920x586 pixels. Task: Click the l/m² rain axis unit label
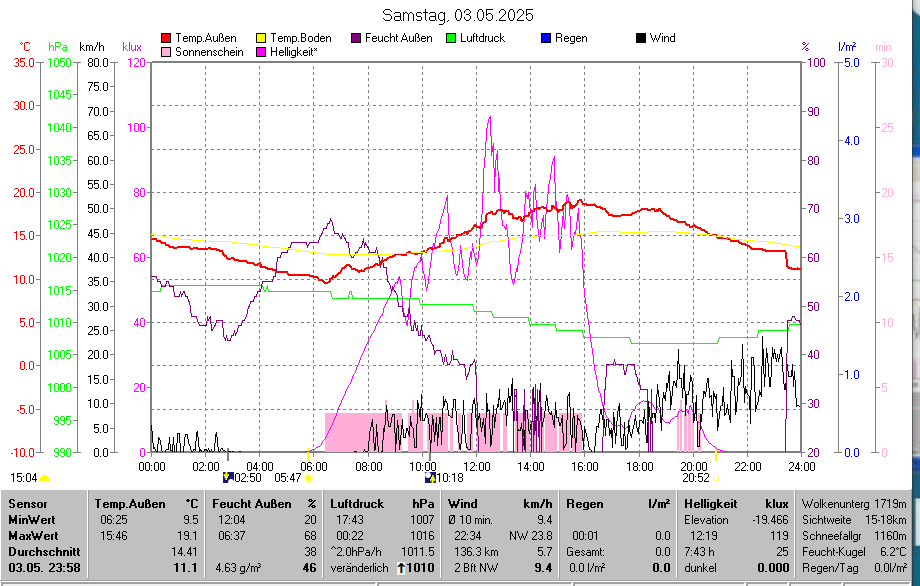847,47
